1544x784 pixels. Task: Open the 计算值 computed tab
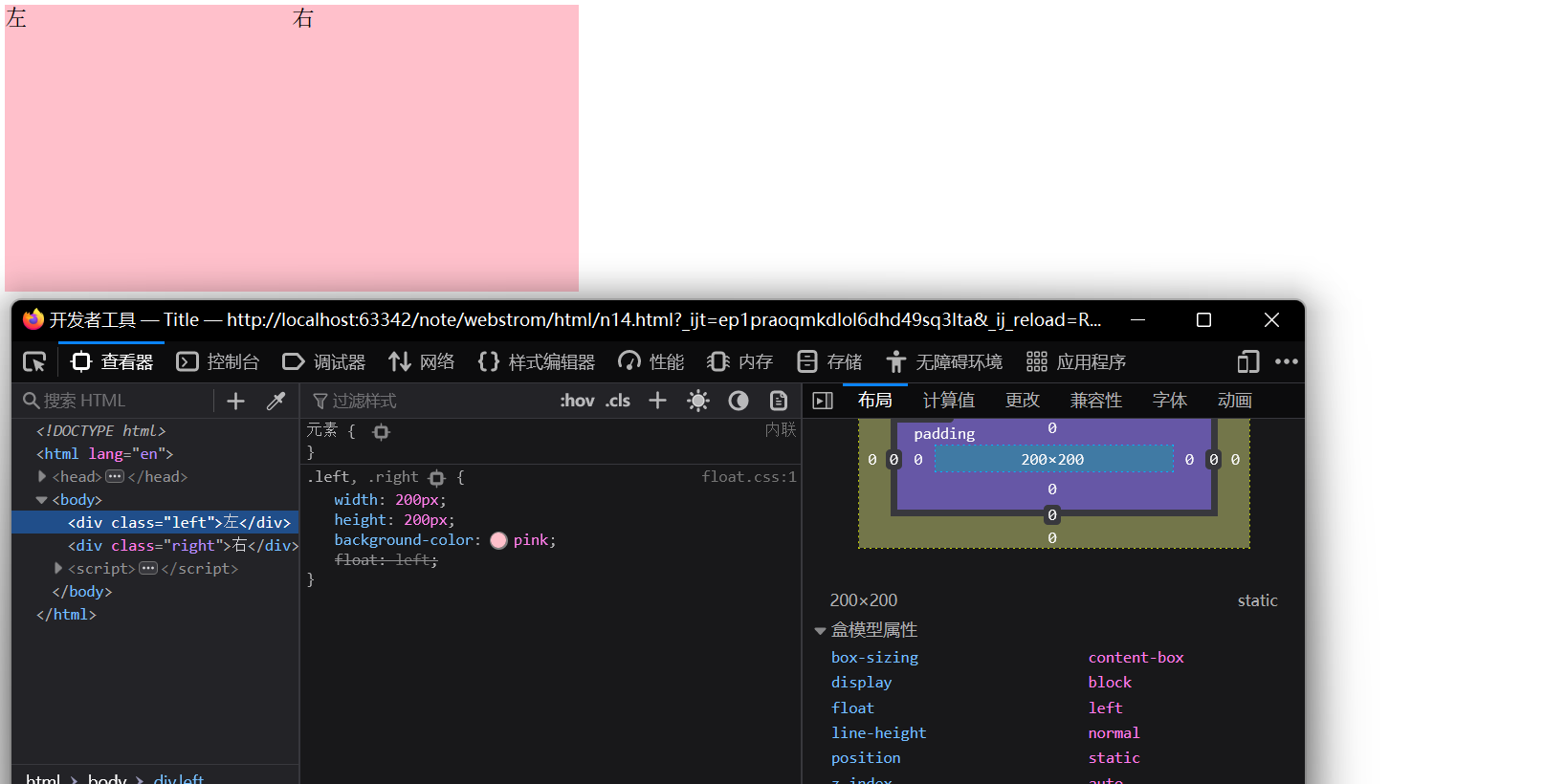coord(948,401)
